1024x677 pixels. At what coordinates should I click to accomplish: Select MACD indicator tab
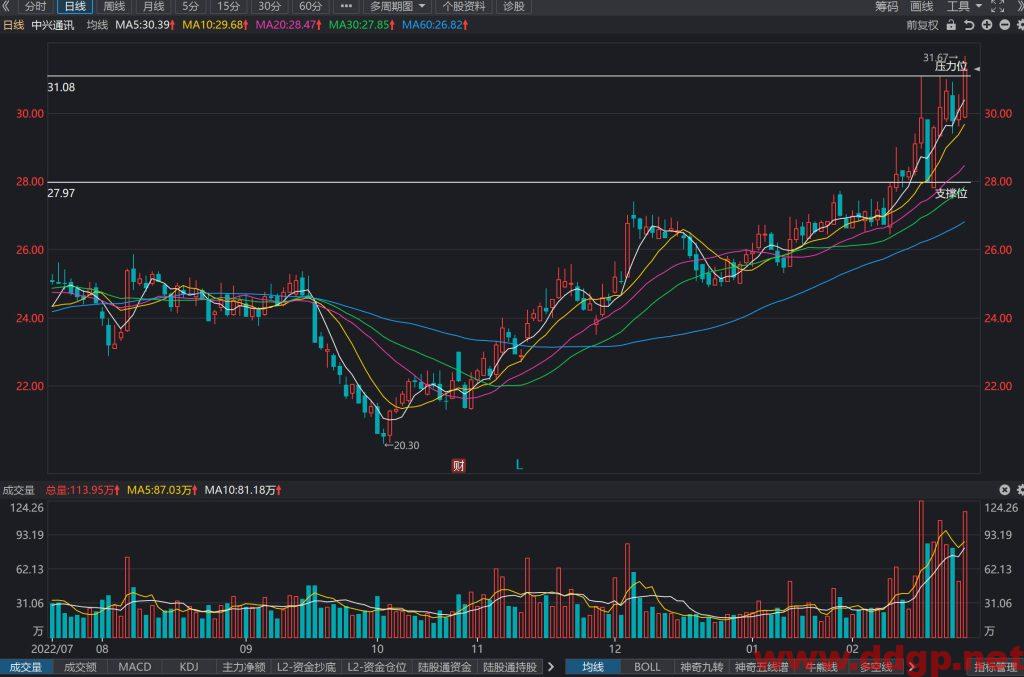pos(135,667)
